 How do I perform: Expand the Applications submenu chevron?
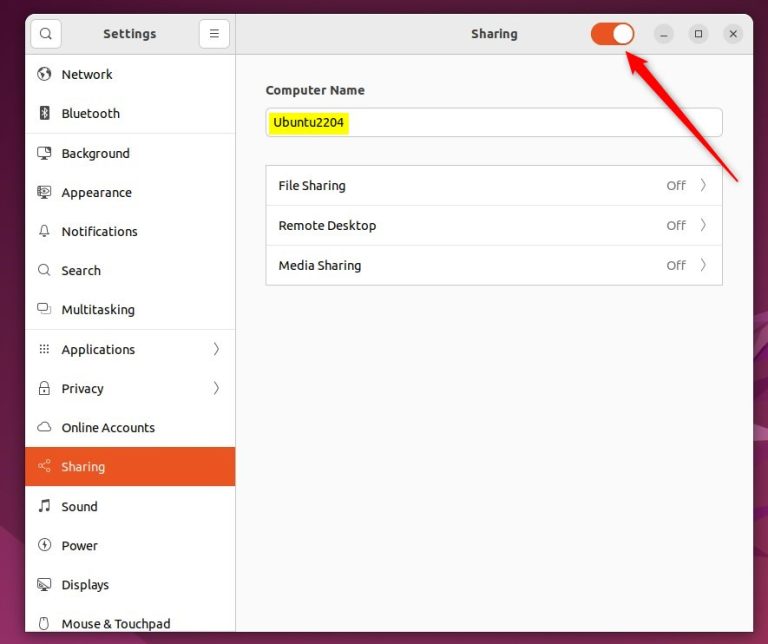point(216,349)
